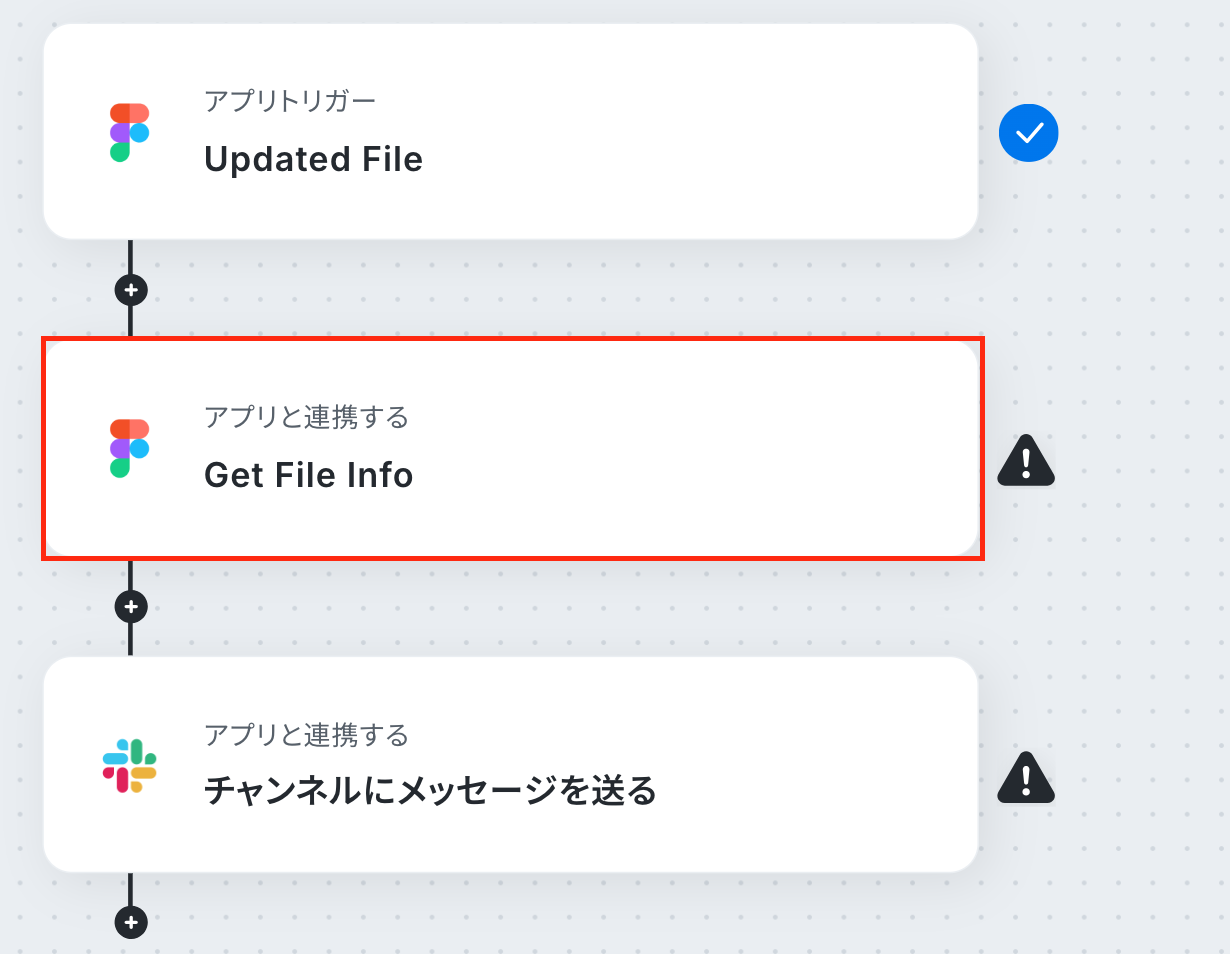Screen dimensions: 1230x954
Task: Add a step after the Slack card with plus
Action: (x=131, y=921)
